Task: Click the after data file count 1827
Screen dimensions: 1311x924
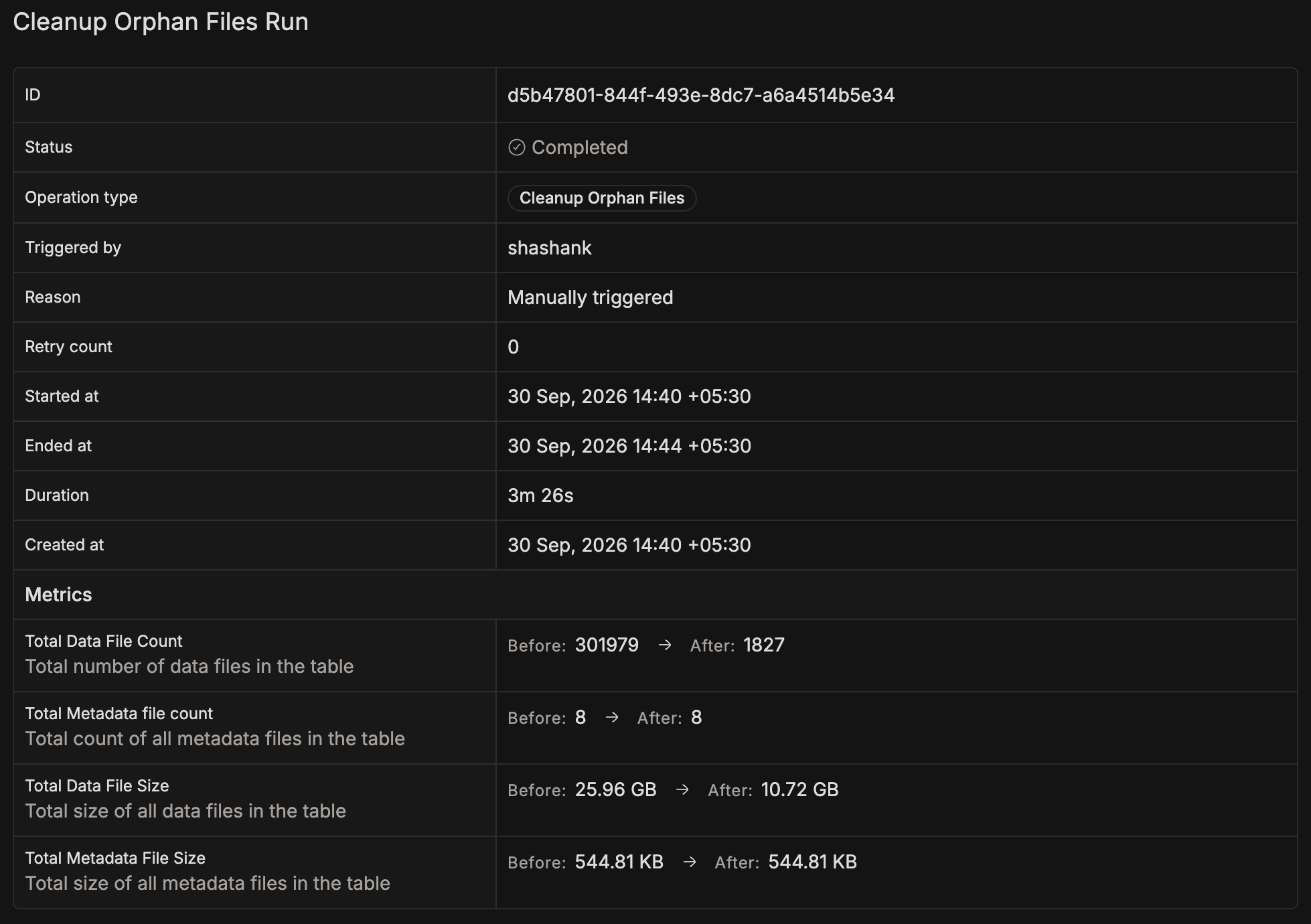Action: [x=764, y=645]
